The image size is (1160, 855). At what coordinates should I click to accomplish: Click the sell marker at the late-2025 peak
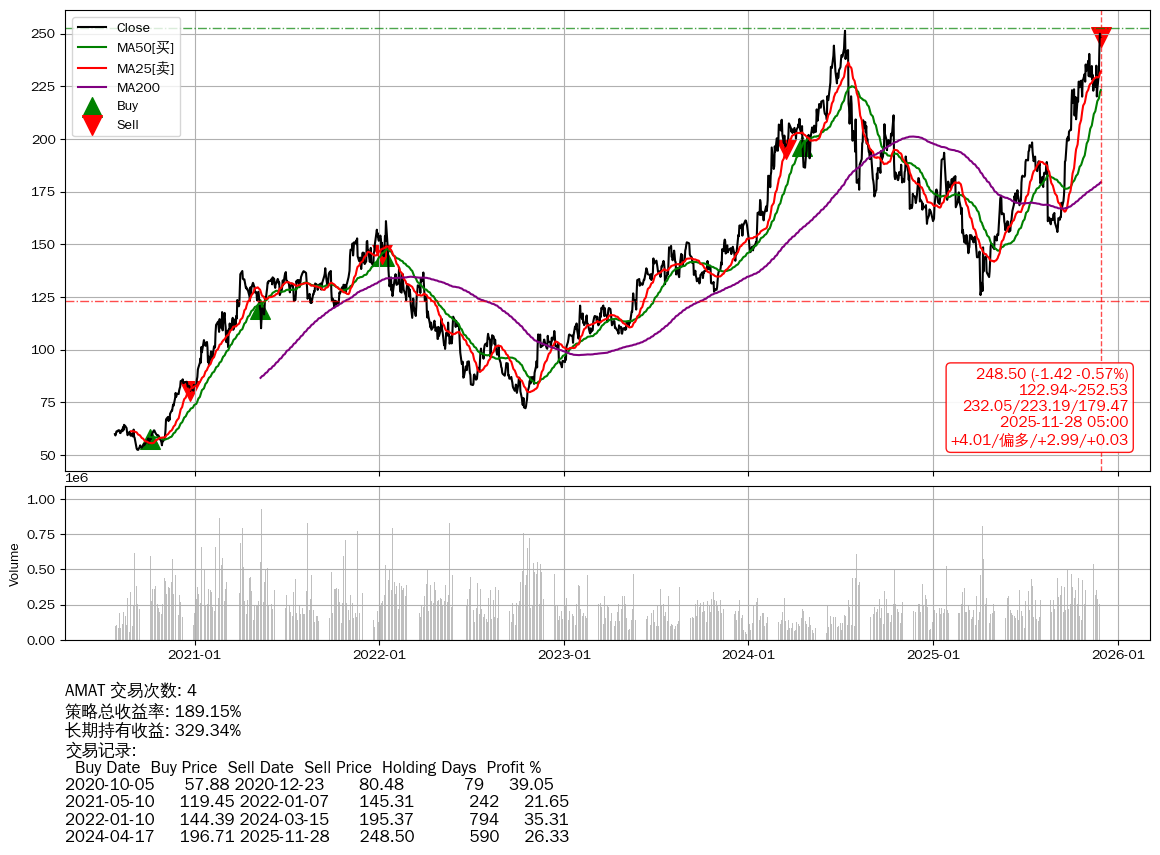coord(1101,37)
